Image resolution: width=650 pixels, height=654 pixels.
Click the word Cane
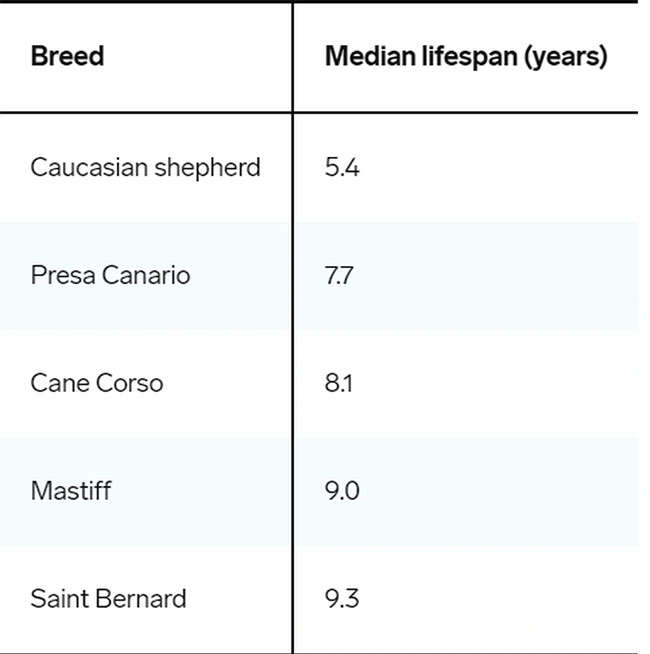(x=58, y=383)
